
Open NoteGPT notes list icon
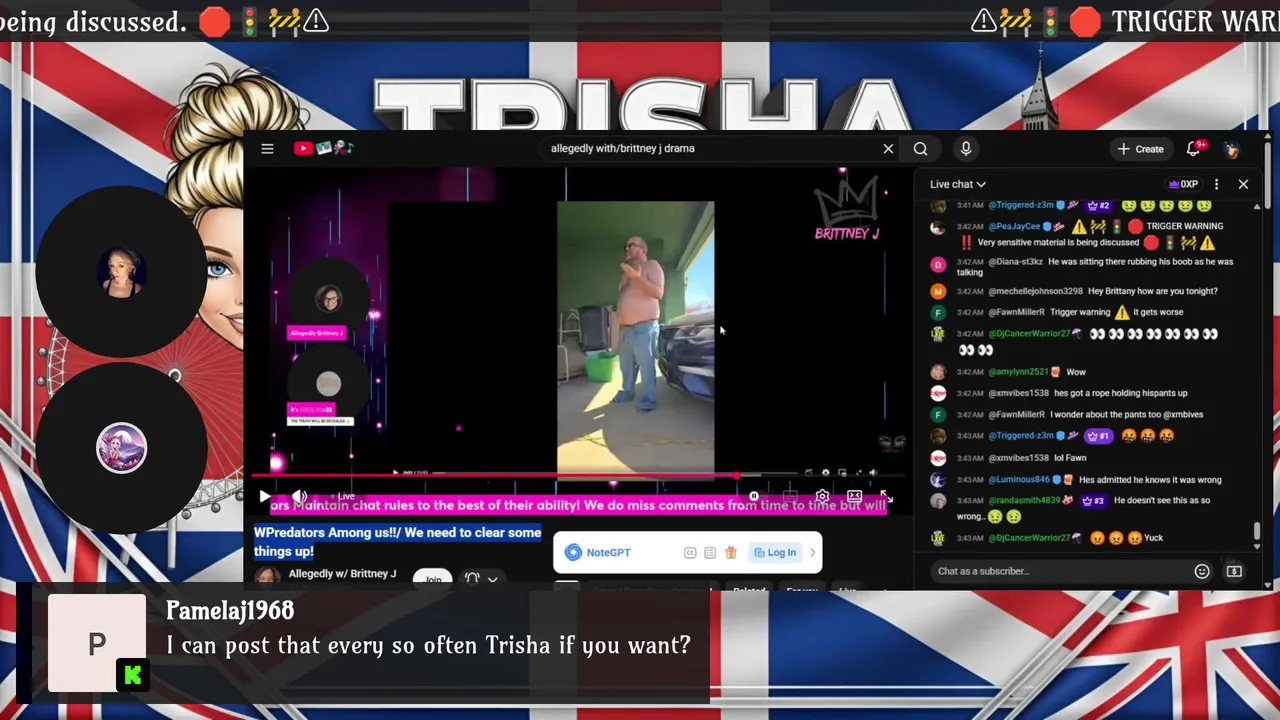pyautogui.click(x=710, y=553)
